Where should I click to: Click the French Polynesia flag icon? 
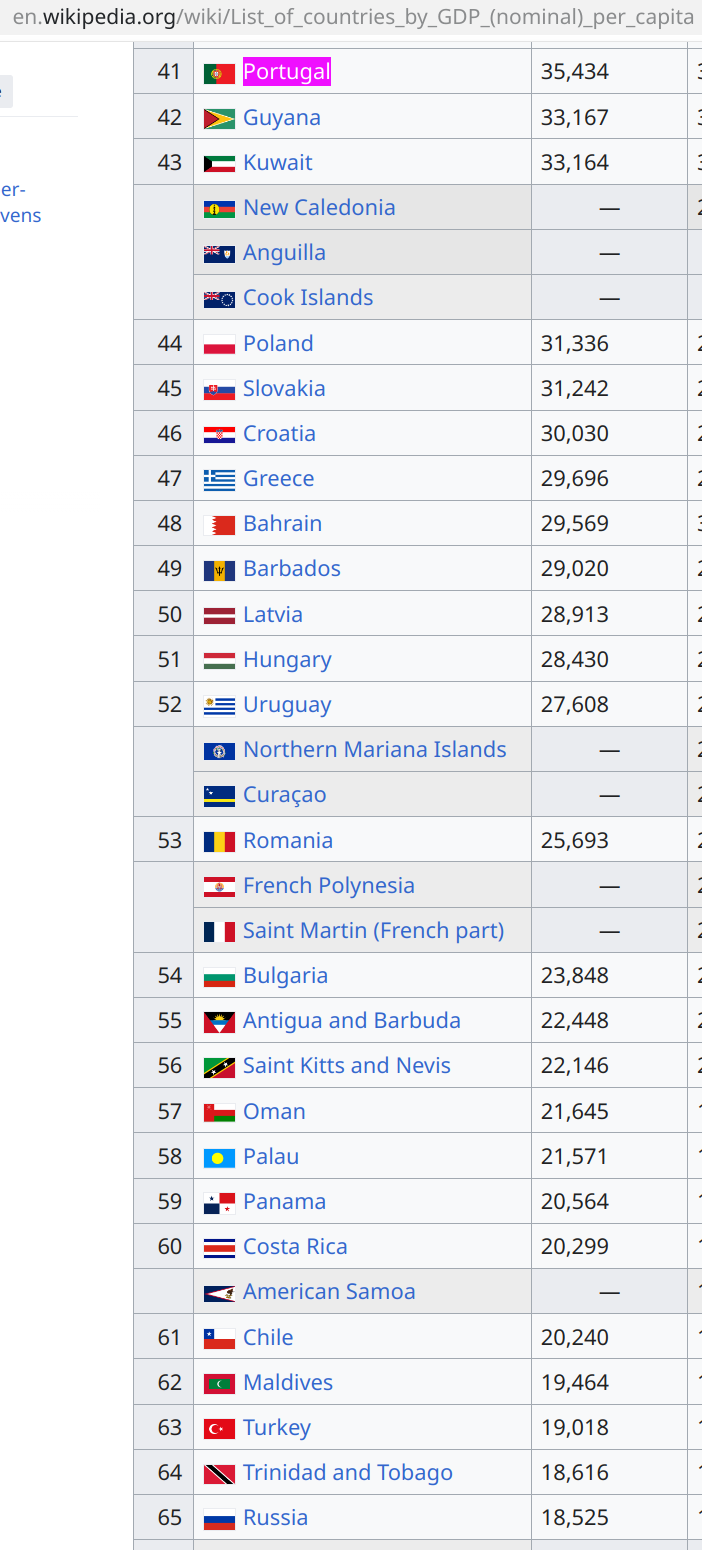pyautogui.click(x=219, y=886)
